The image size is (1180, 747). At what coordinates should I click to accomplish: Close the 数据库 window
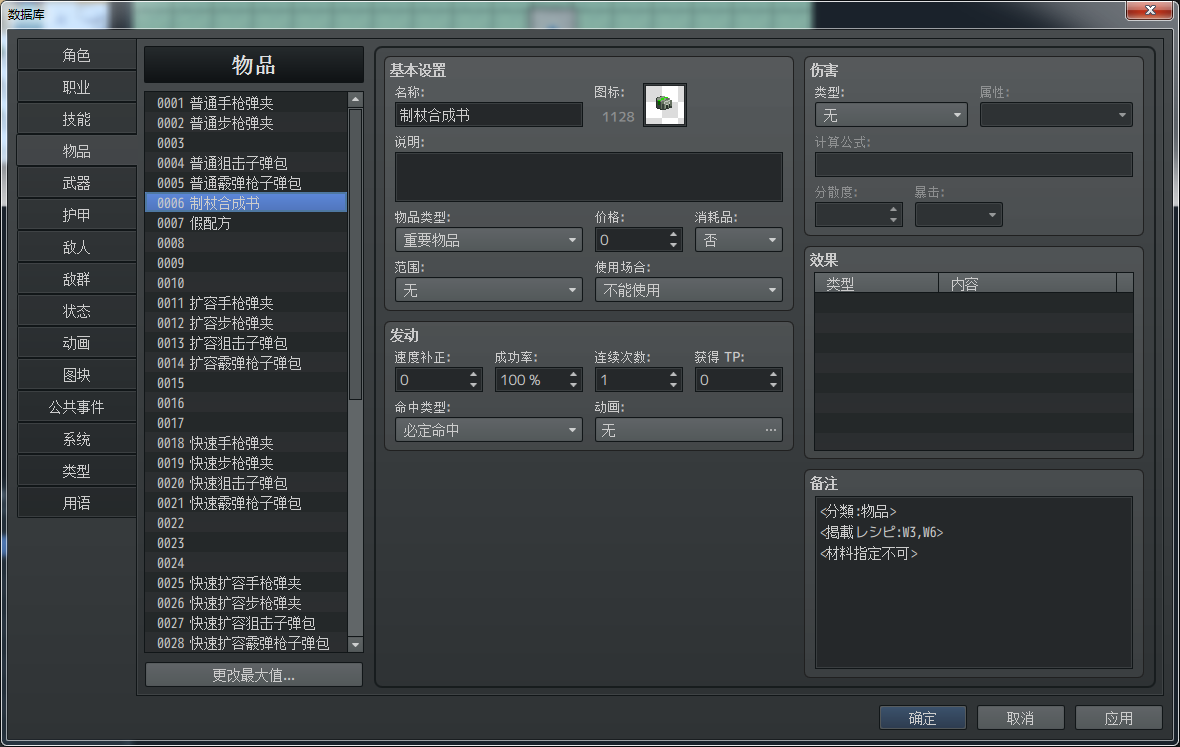1150,10
